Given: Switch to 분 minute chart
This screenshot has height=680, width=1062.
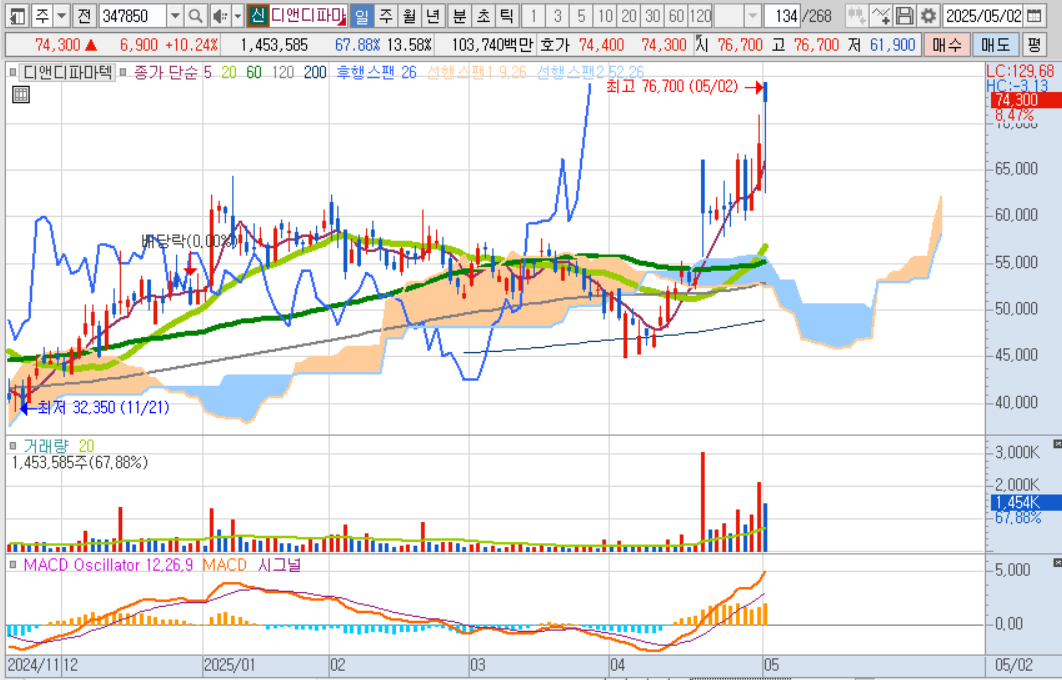Looking at the screenshot, I should pos(459,16).
